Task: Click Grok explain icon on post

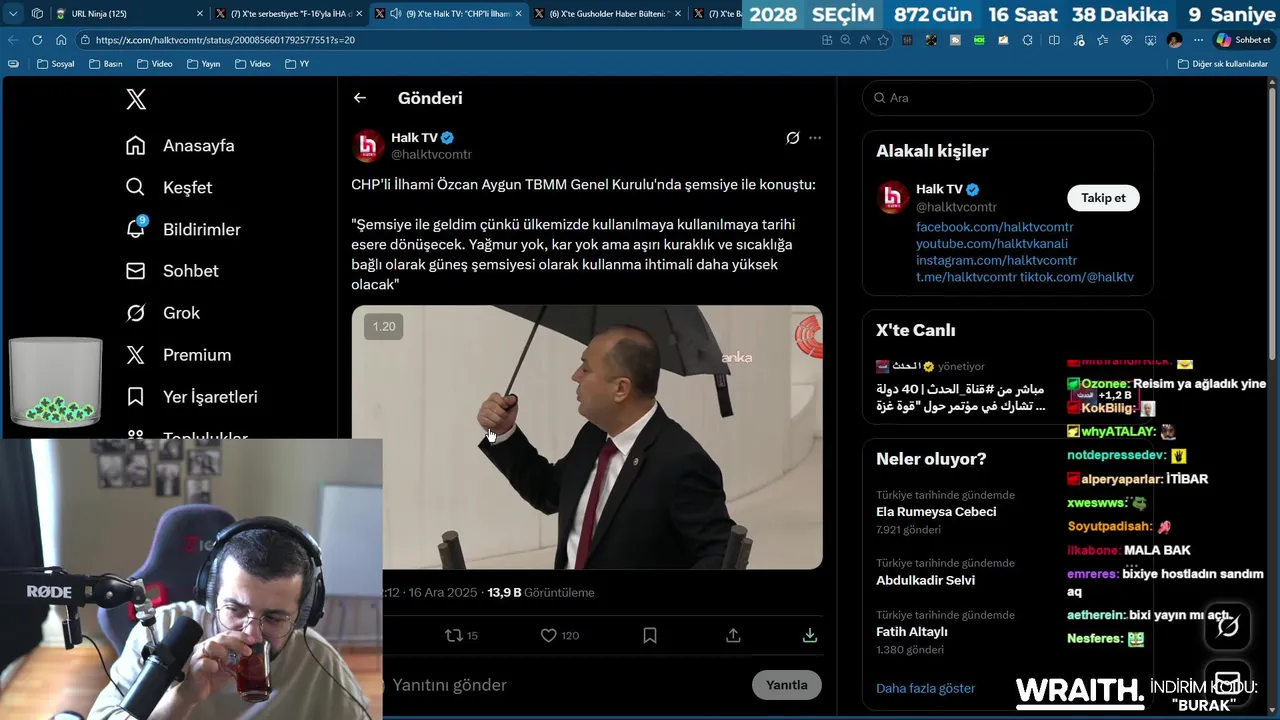Action: point(793,138)
